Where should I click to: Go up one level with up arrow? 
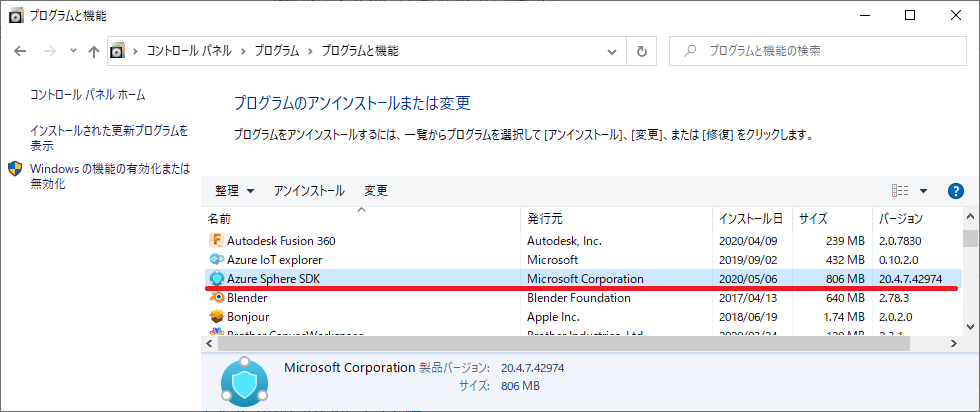tap(94, 52)
